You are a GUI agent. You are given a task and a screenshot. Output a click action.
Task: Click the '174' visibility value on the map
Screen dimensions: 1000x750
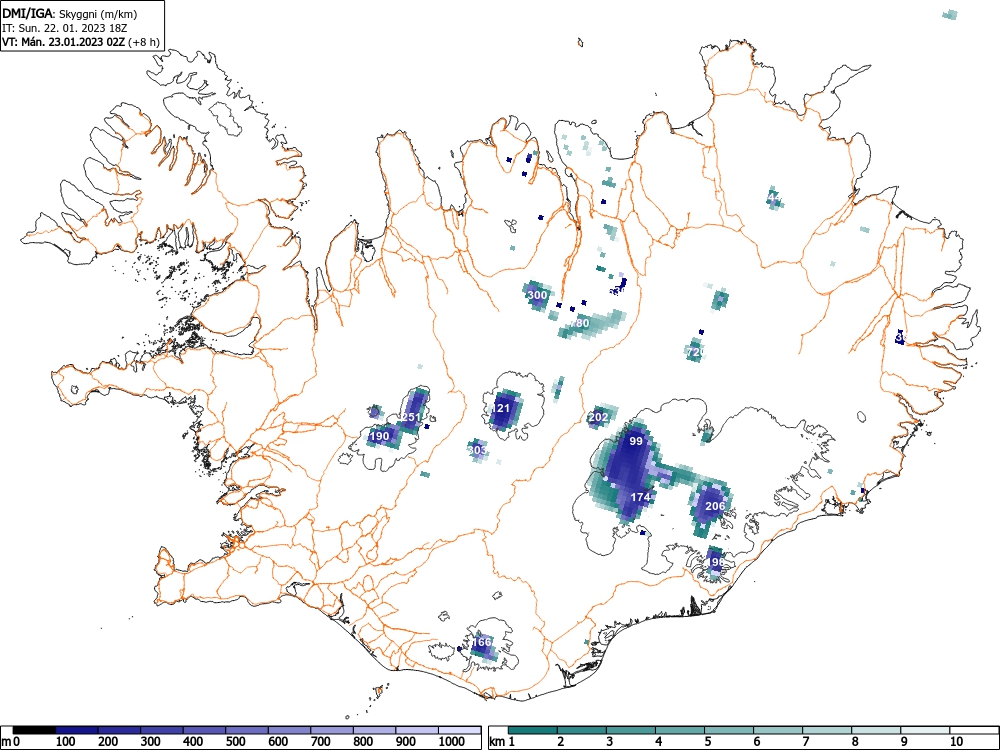click(x=640, y=497)
